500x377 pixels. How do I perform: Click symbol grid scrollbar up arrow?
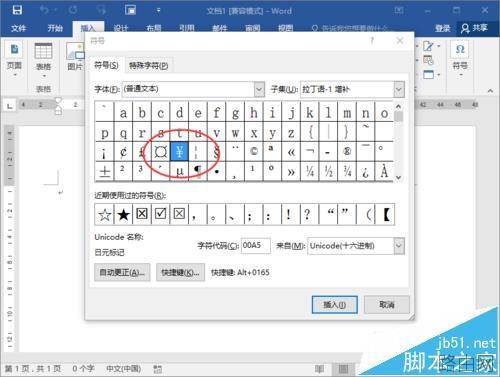(398, 106)
